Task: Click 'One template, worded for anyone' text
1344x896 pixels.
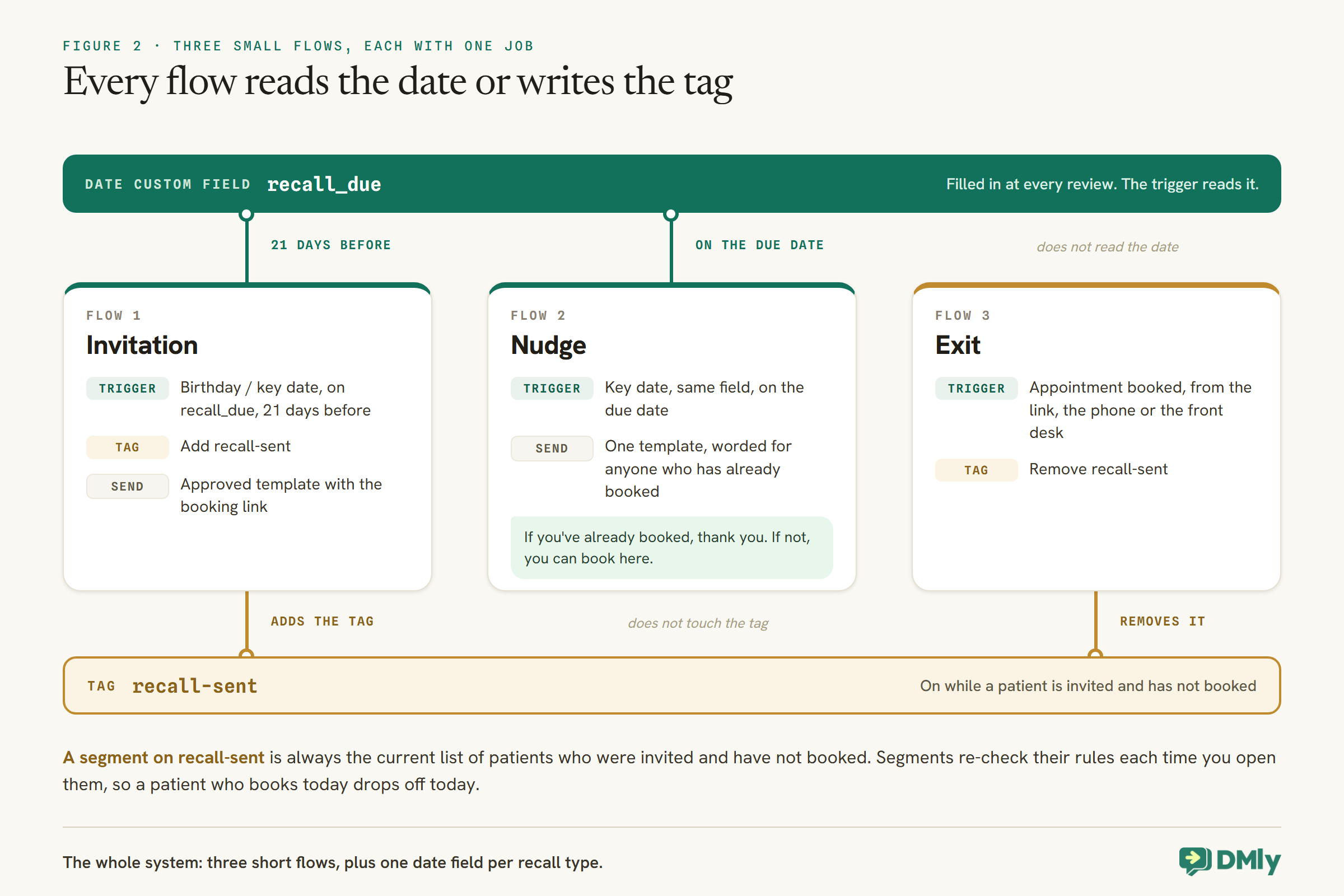Action: click(698, 469)
